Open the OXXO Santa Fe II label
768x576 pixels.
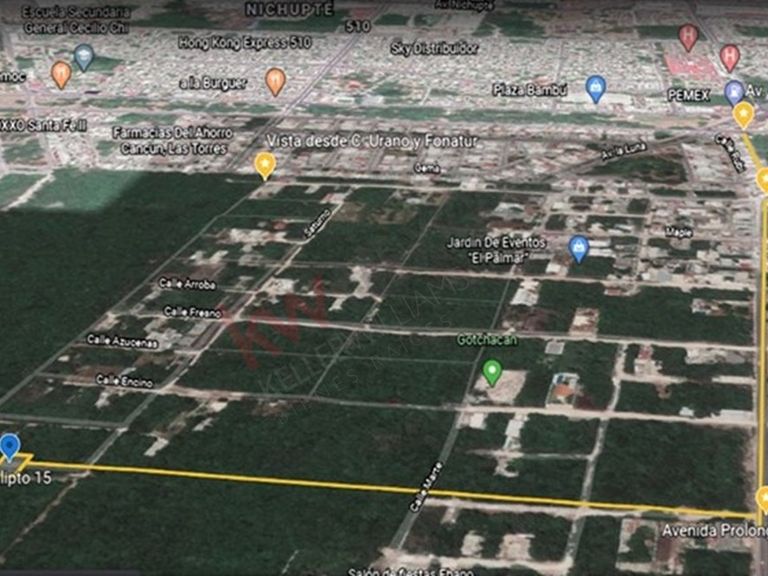(x=43, y=125)
